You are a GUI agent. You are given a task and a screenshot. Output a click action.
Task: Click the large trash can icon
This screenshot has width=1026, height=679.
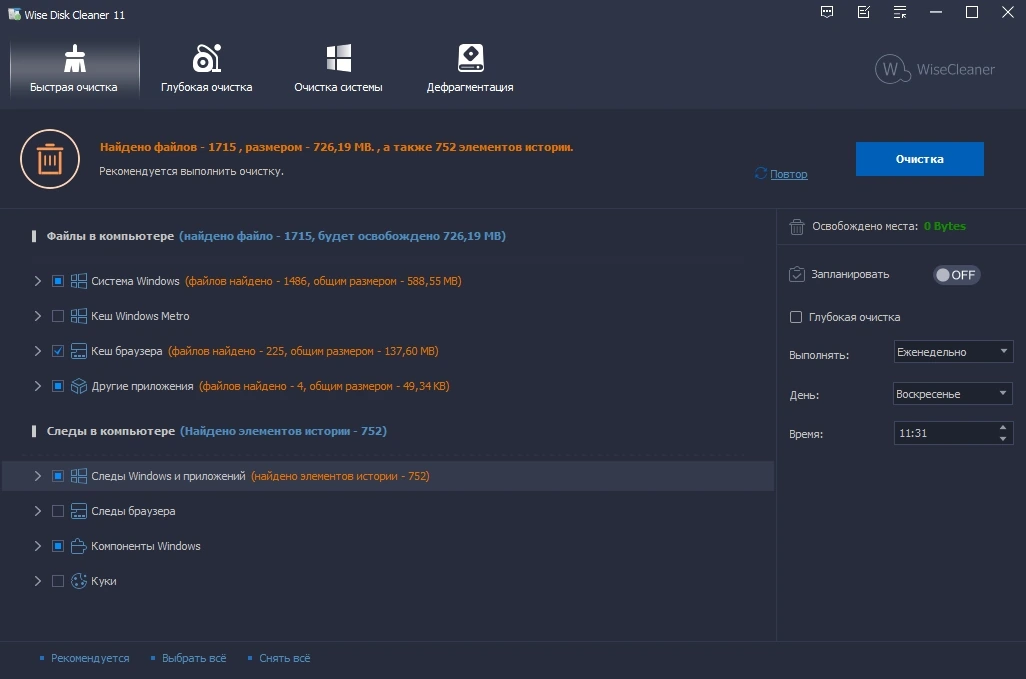pyautogui.click(x=50, y=159)
